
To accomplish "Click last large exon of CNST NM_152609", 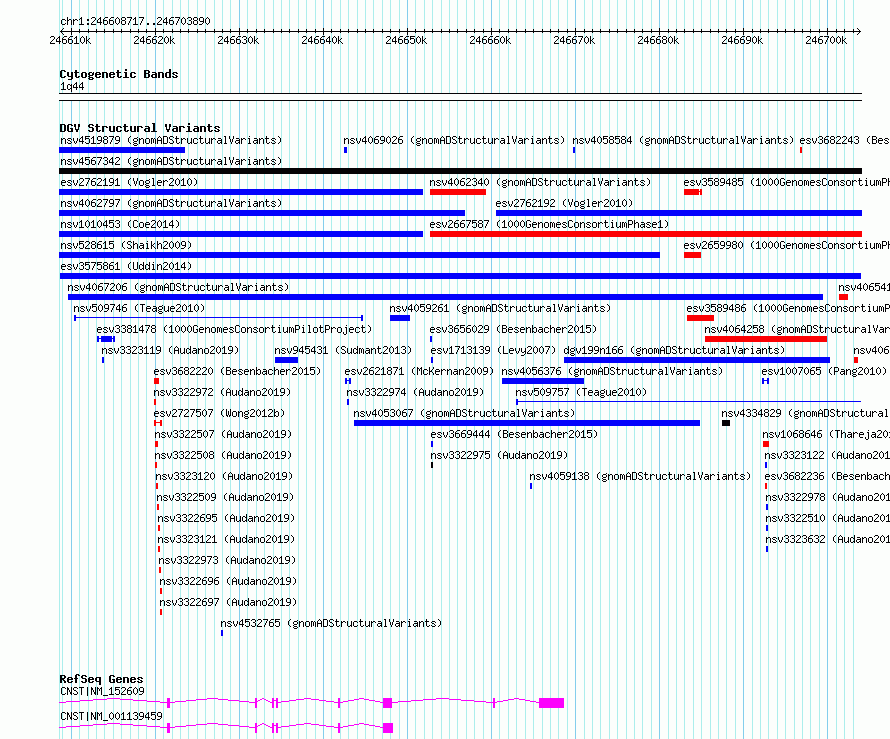I will click(552, 703).
